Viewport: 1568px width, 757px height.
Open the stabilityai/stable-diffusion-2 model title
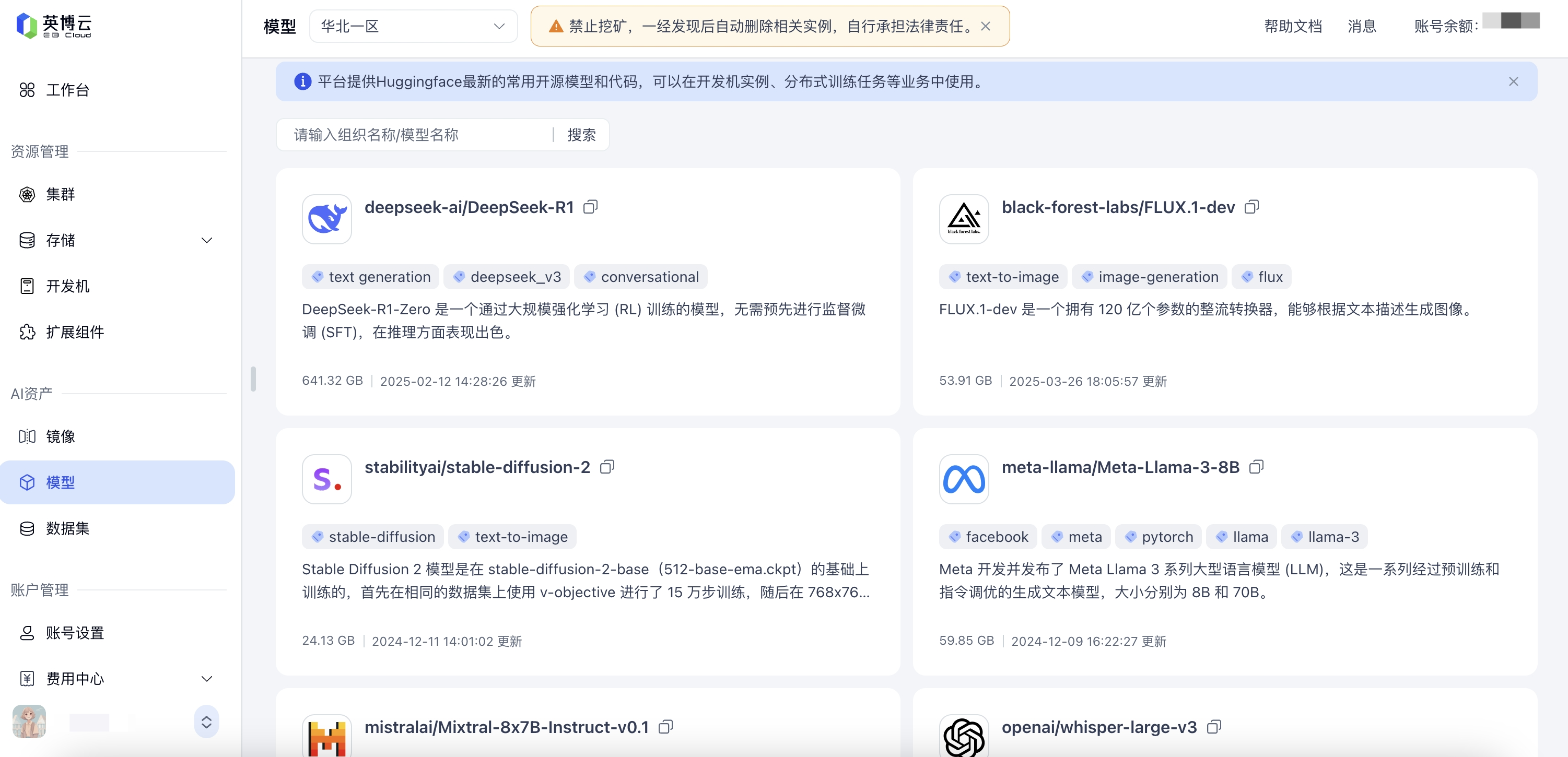(x=477, y=467)
